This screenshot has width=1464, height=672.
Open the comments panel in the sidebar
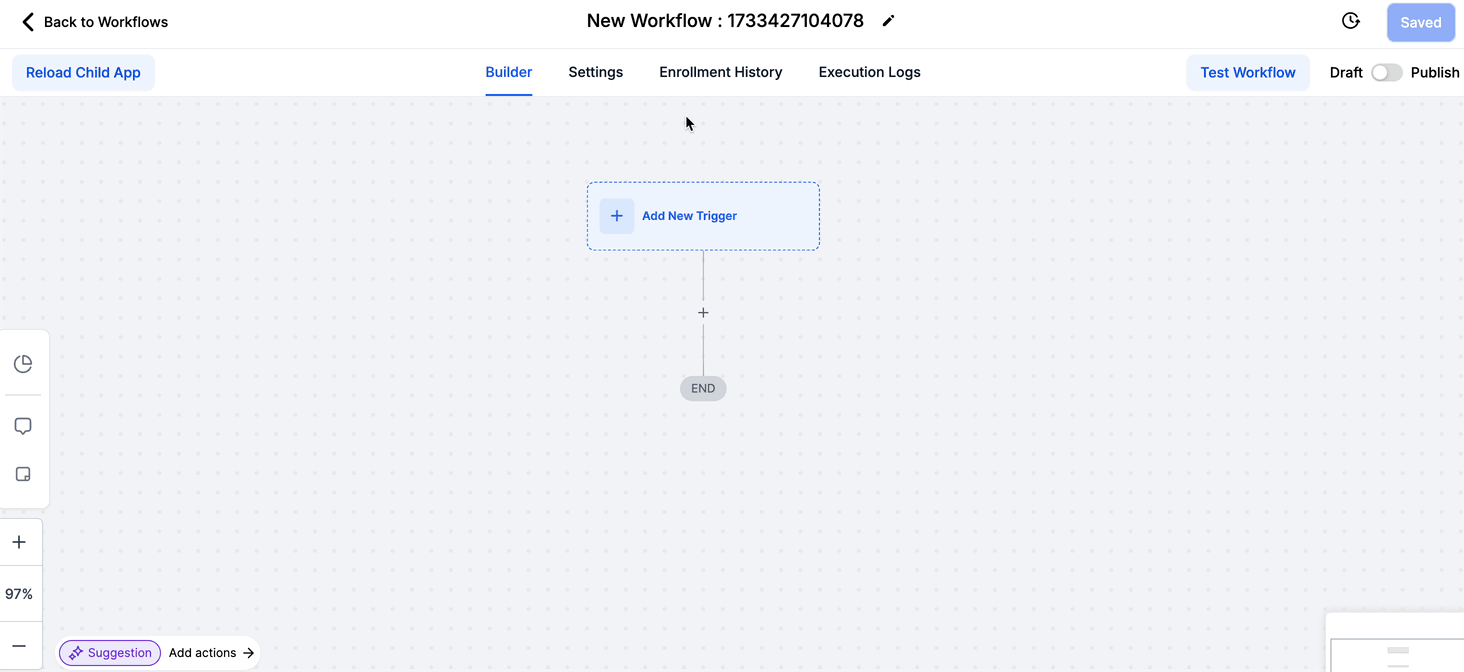(x=23, y=425)
